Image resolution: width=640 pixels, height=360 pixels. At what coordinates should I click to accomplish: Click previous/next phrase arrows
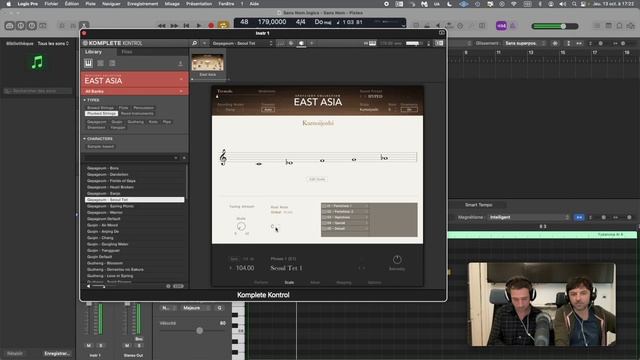pos(362,268)
